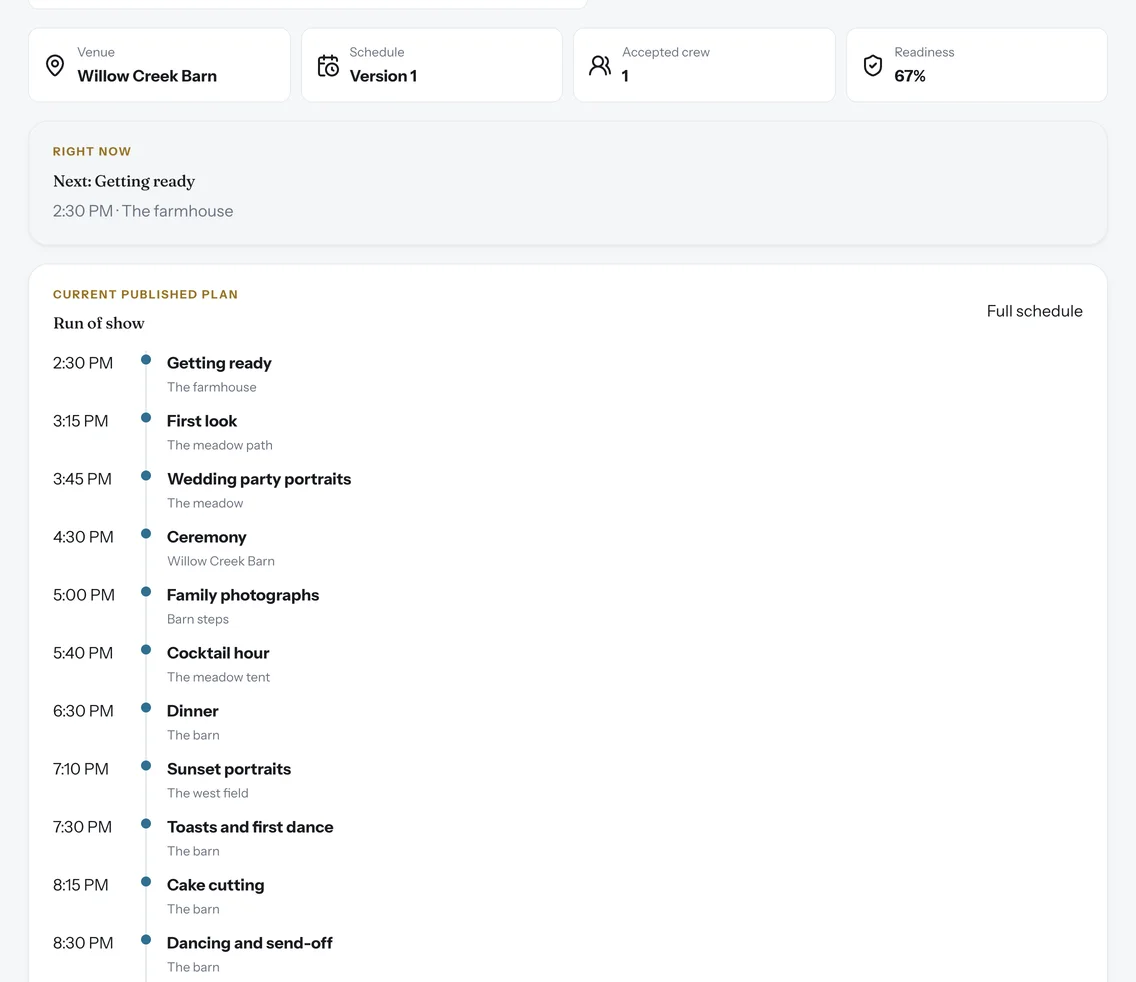Click the Barn steps location text
The image size is (1136, 982).
point(198,619)
